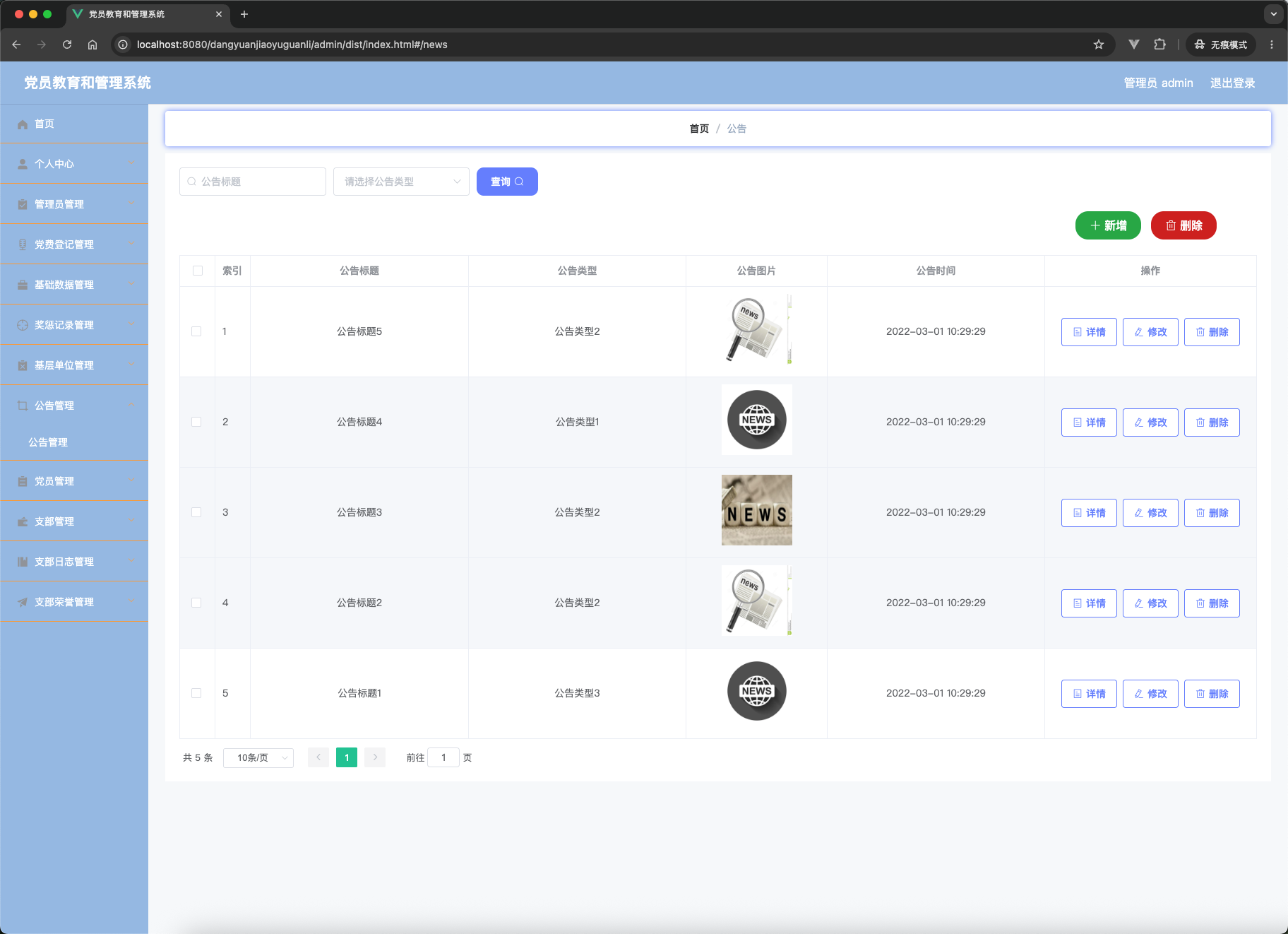
Task: Click the clipboard icon beside 管理员管理
Action: [x=23, y=204]
